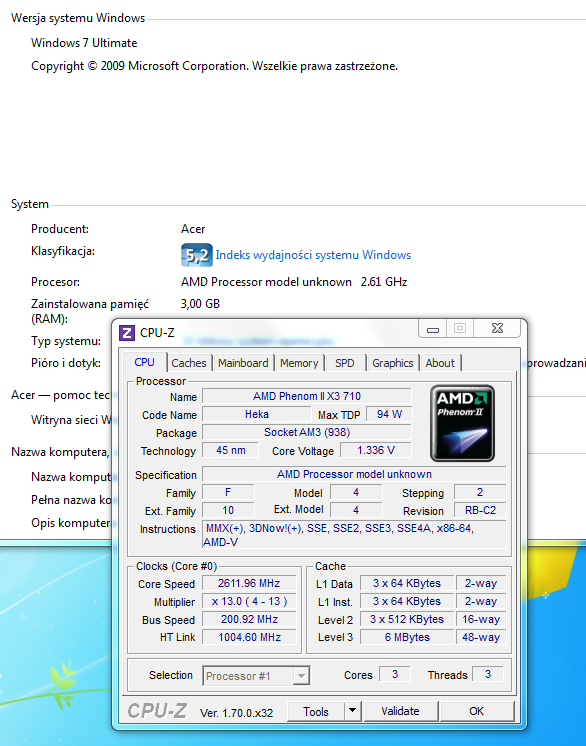The image size is (586, 746).
Task: Click the Copyright 2009 Microsoft Corporation line
Action: click(215, 66)
